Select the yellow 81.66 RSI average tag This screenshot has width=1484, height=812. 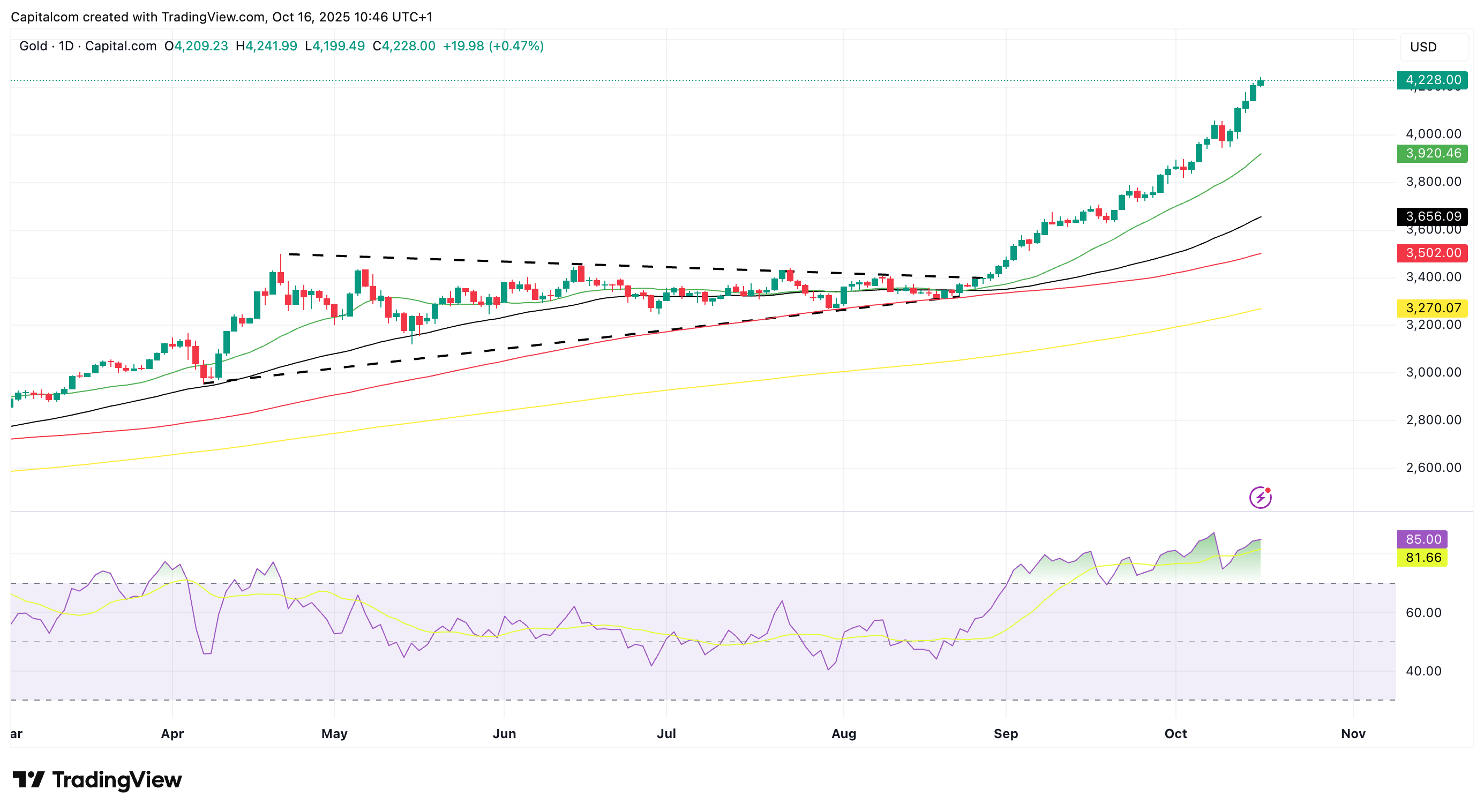point(1422,558)
